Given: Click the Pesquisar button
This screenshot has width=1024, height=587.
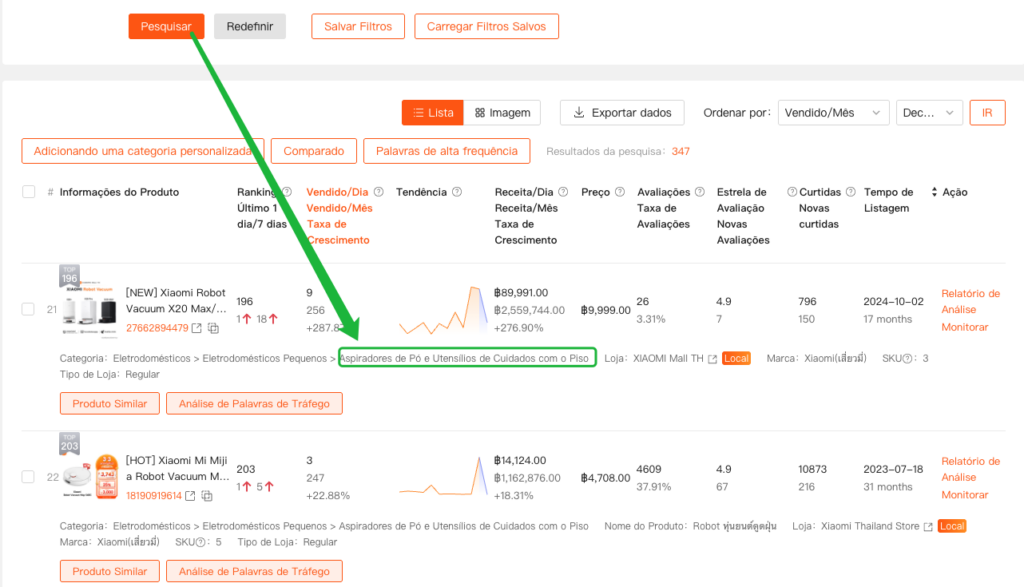Looking at the screenshot, I should [166, 27].
